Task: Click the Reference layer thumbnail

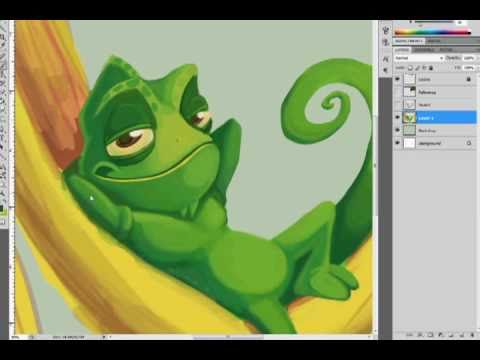Action: (409, 92)
